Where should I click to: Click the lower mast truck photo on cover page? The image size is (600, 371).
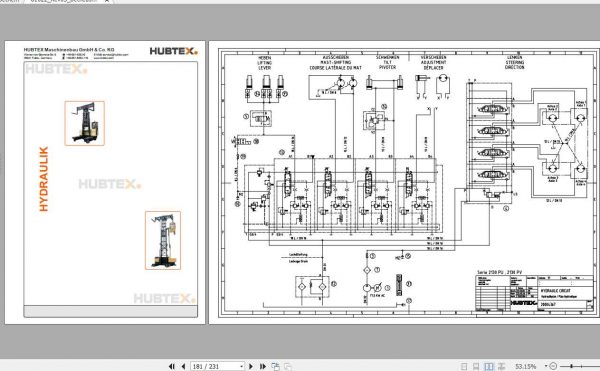click(x=163, y=240)
